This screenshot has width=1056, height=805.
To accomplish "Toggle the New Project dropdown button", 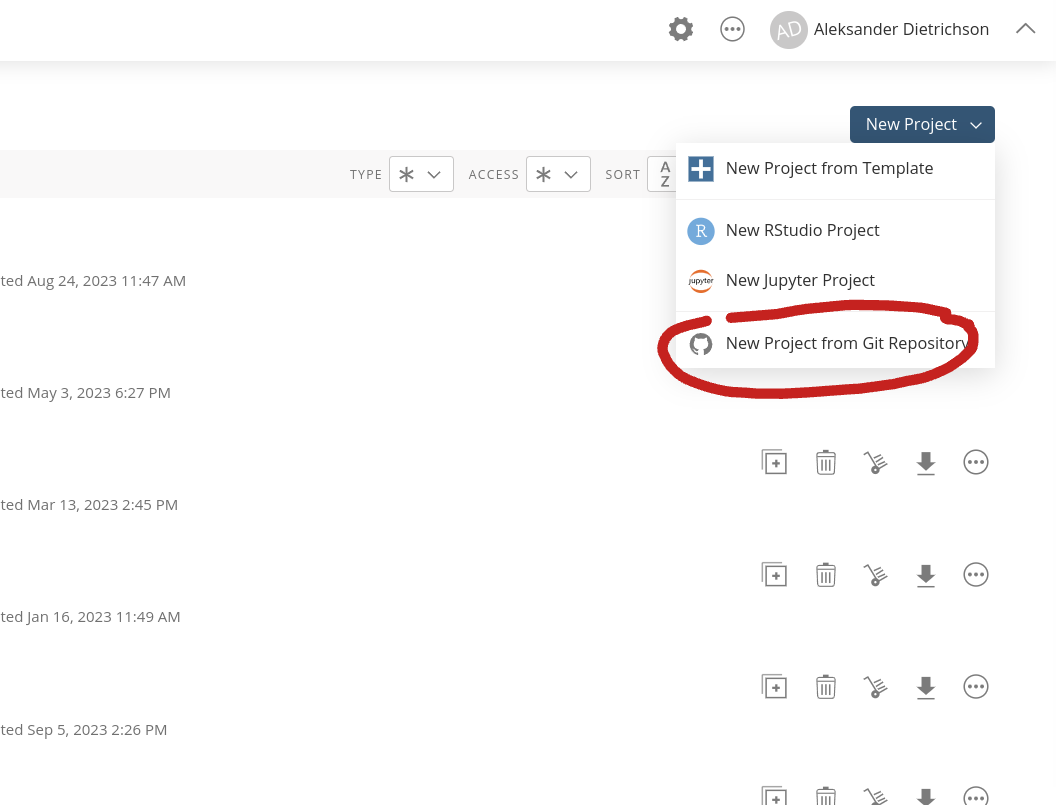I will tap(922, 124).
